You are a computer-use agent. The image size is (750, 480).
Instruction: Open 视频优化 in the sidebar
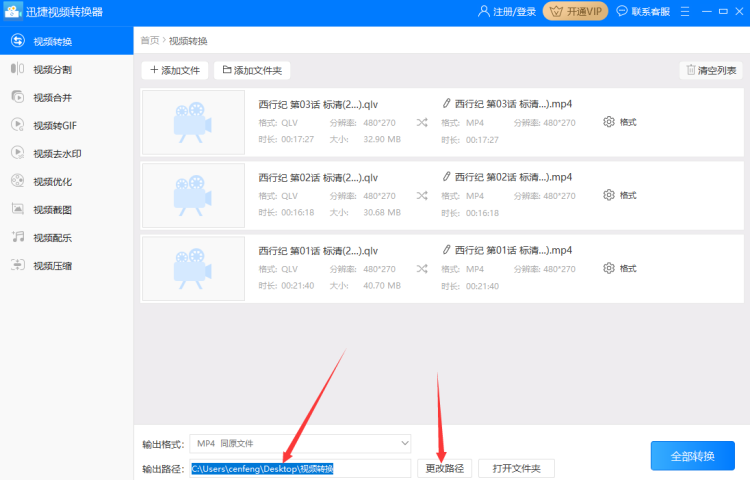[66, 182]
